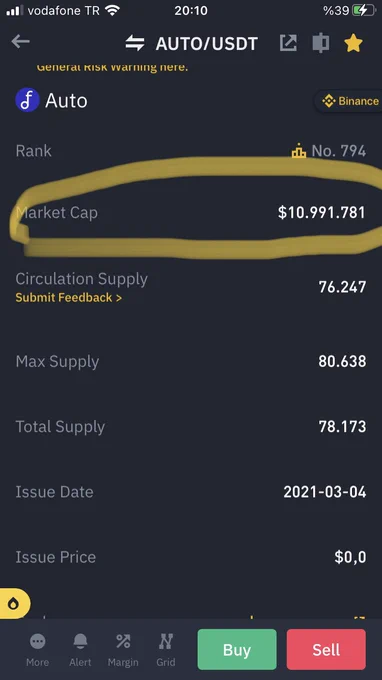The height and width of the screenshot is (680, 382).
Task: Tap the back arrow icon
Action: point(20,42)
